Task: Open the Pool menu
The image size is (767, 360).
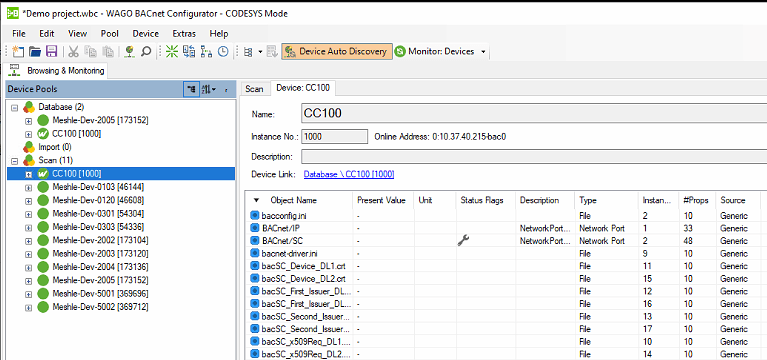Action: (110, 34)
